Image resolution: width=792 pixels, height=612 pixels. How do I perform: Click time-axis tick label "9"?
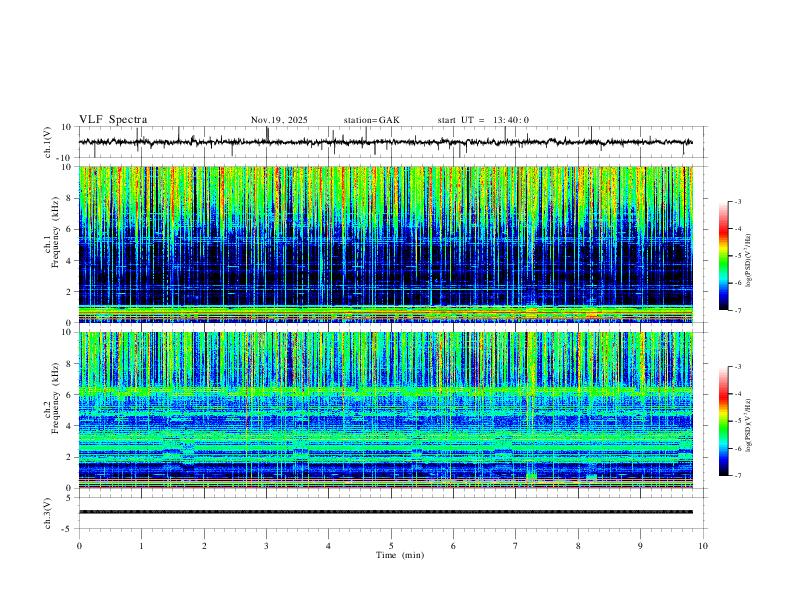(x=640, y=546)
